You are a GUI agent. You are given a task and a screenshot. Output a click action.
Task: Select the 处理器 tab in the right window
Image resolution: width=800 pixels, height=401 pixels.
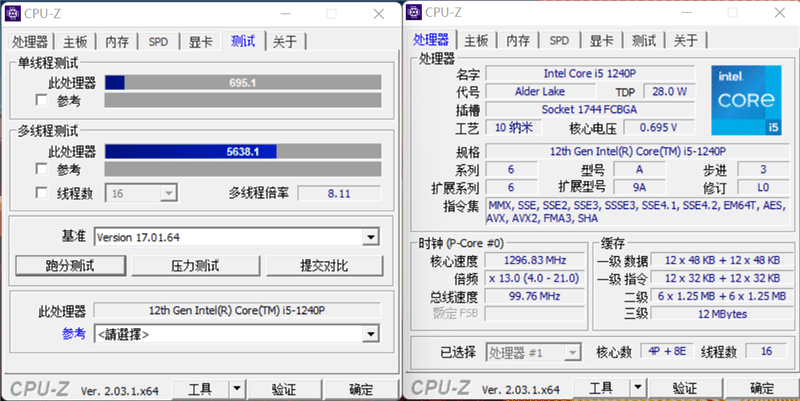pyautogui.click(x=431, y=39)
